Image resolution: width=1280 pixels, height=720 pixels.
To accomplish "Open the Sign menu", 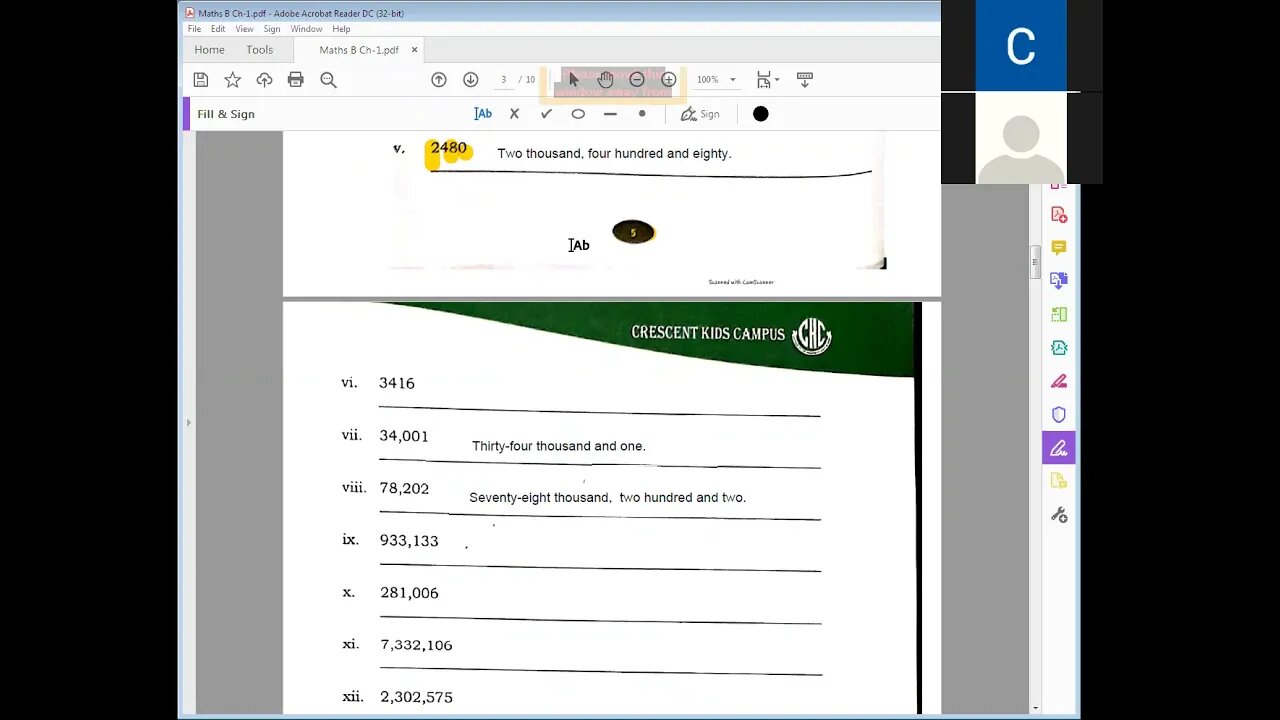I will [x=272, y=29].
